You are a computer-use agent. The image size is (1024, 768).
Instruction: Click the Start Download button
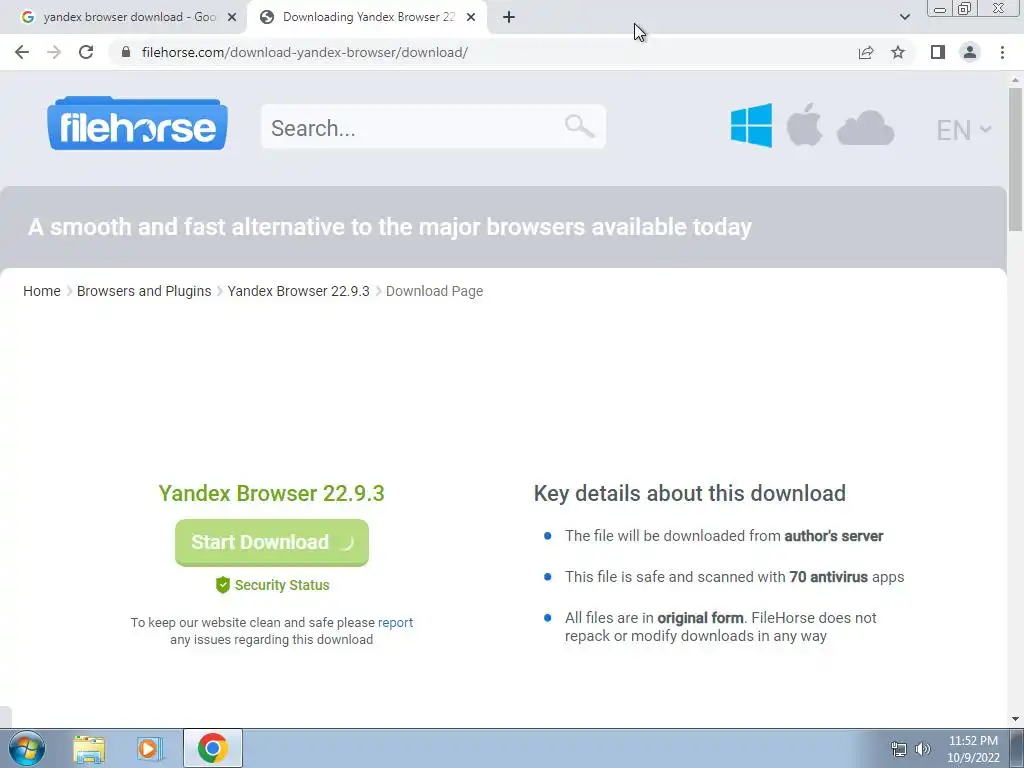272,543
